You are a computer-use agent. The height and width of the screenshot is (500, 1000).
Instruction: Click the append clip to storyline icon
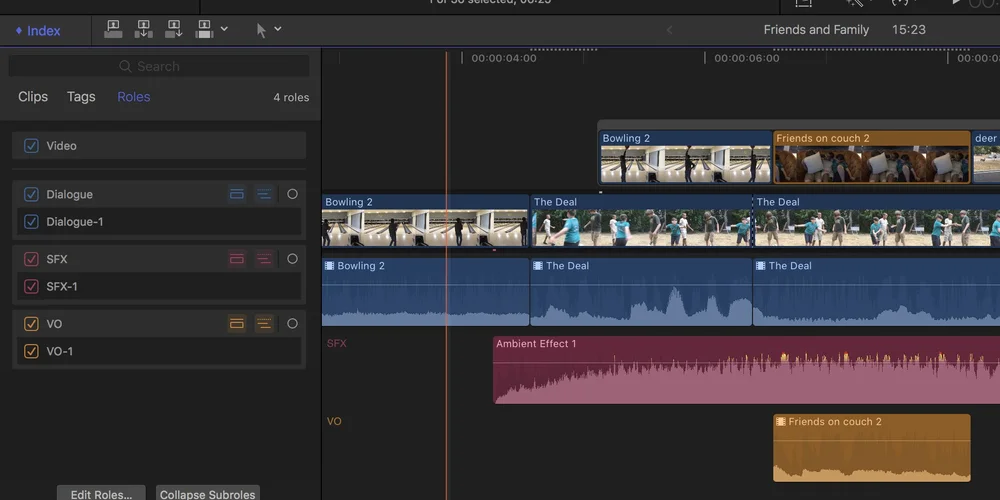click(174, 29)
